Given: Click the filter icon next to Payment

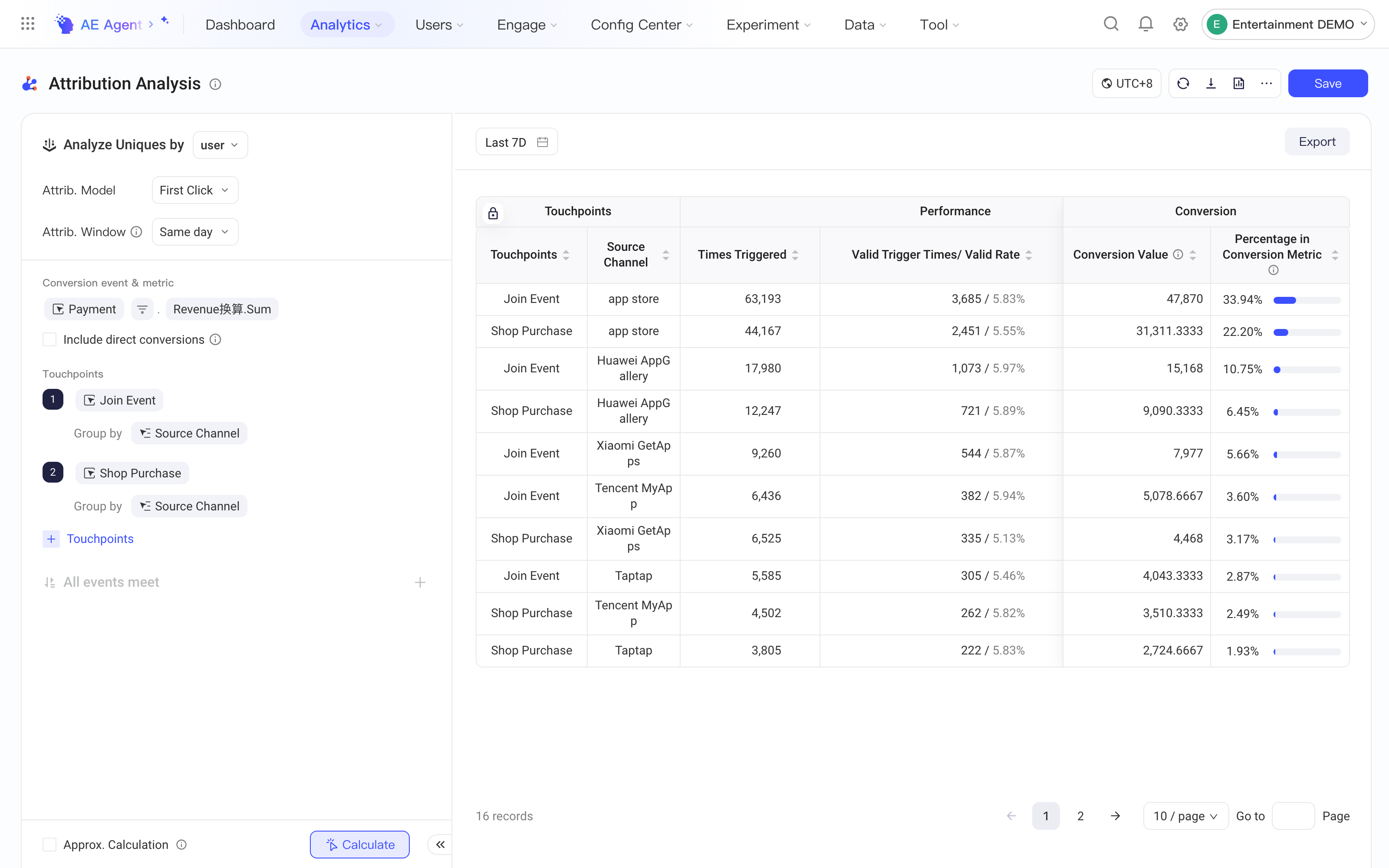Looking at the screenshot, I should (x=142, y=309).
